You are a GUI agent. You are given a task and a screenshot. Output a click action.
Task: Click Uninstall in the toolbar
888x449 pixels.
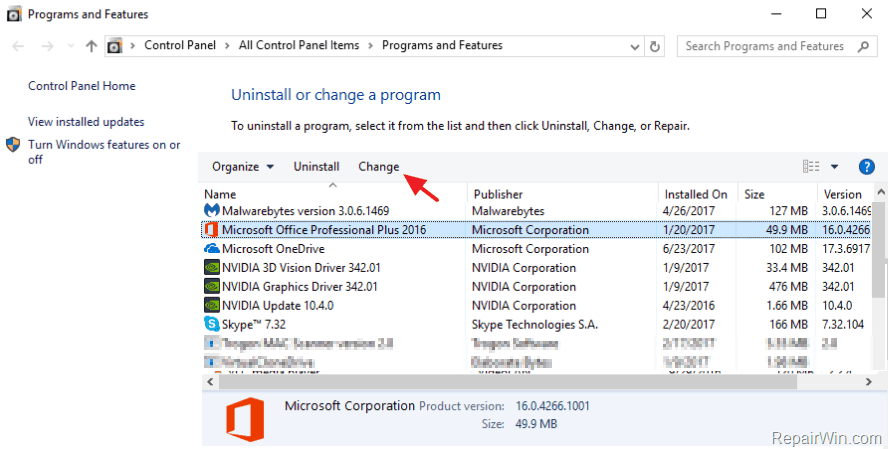317,166
